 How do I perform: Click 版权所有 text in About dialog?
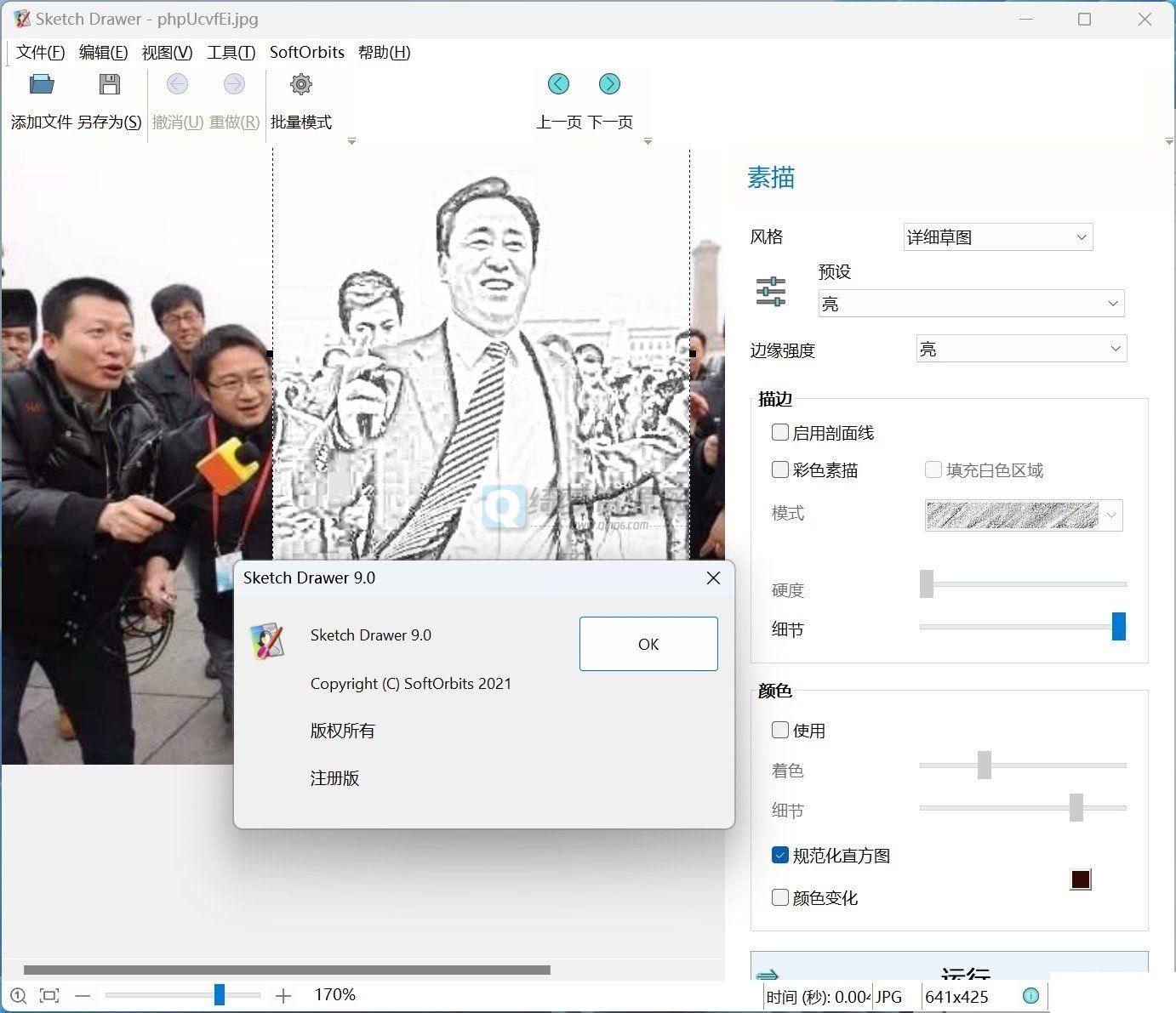pyautogui.click(x=342, y=731)
